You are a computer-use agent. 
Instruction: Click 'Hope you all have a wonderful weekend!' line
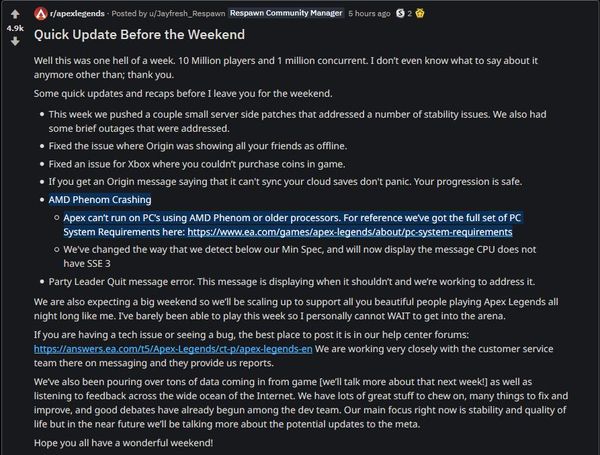[x=123, y=443]
